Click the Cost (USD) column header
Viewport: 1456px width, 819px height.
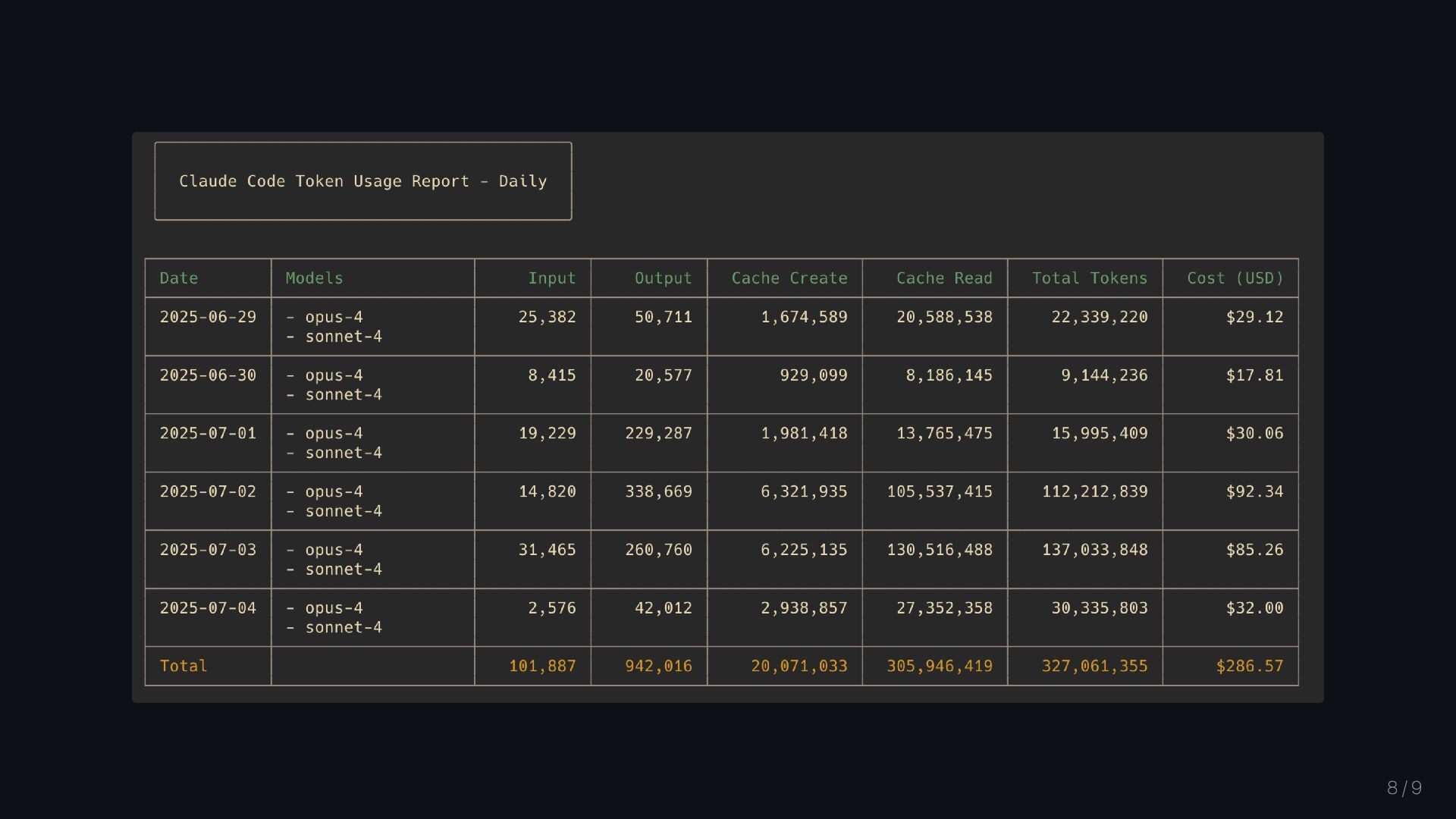[x=1235, y=278]
